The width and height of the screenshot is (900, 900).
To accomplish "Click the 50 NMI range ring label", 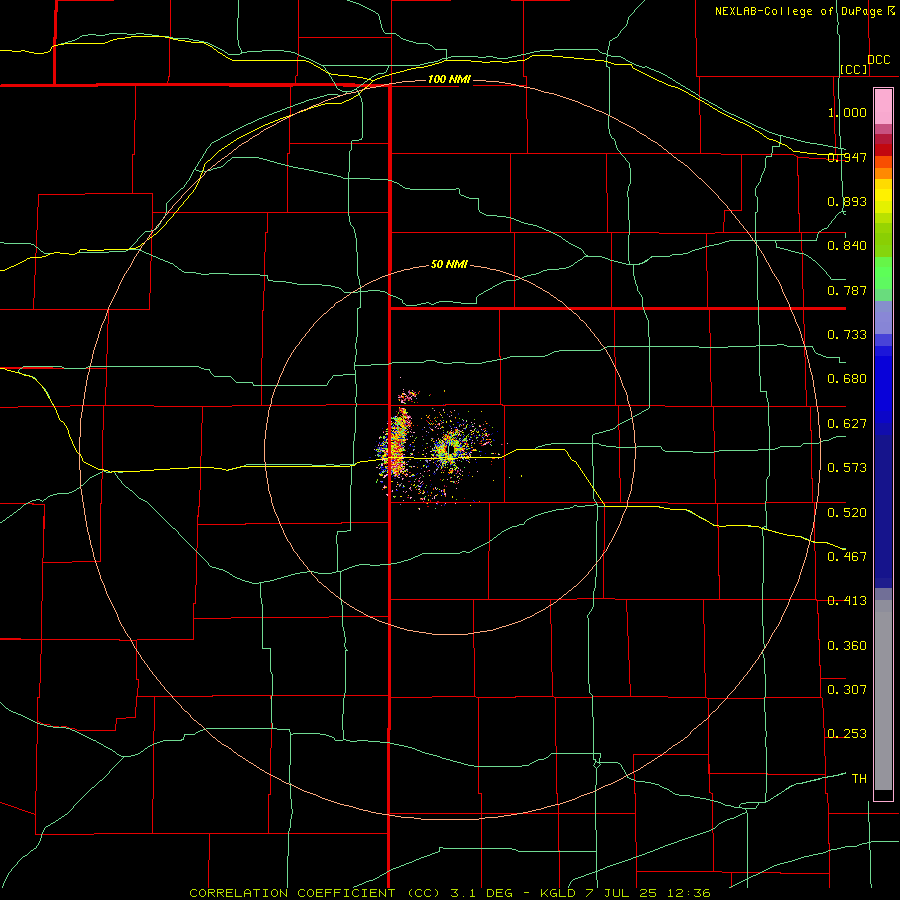I will pyautogui.click(x=449, y=265).
